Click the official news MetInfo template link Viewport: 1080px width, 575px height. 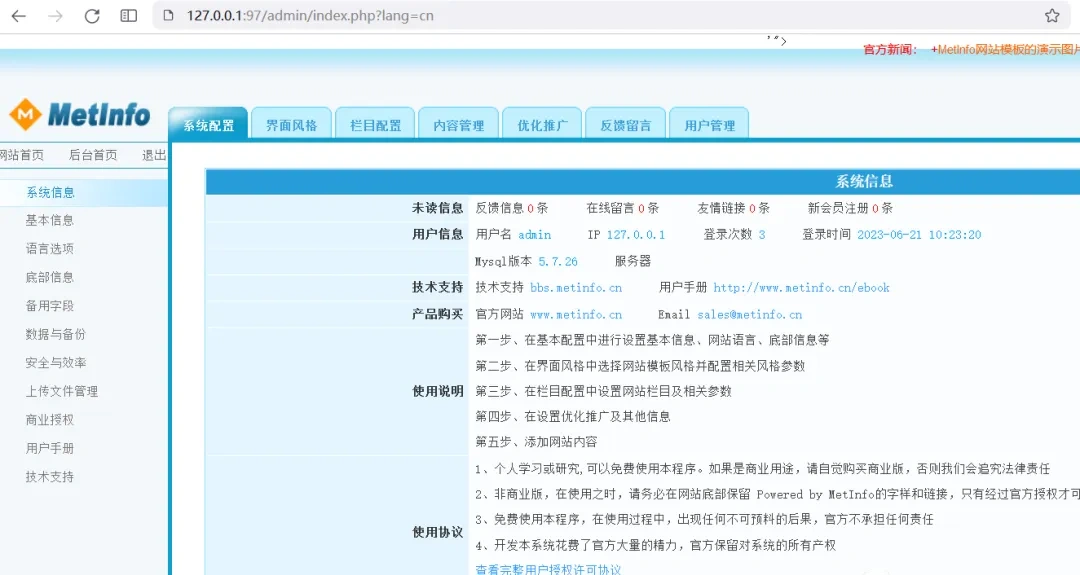(1005, 50)
